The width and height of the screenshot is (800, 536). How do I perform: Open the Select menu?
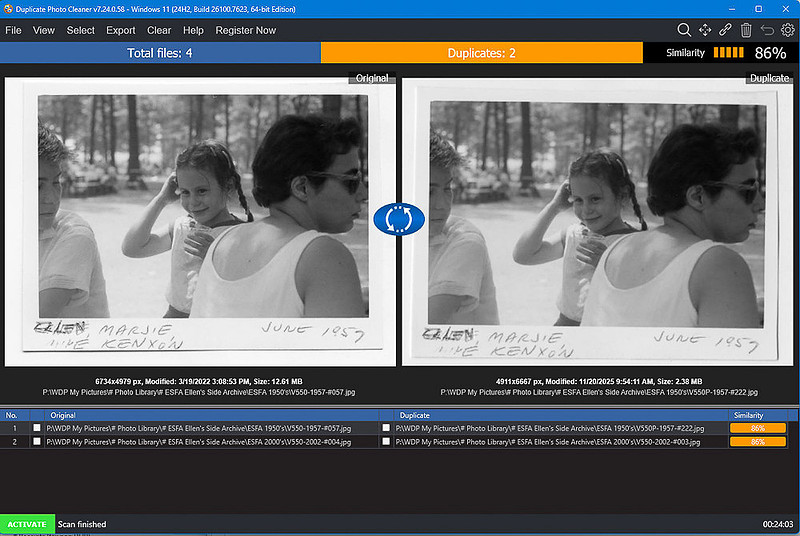(81, 31)
